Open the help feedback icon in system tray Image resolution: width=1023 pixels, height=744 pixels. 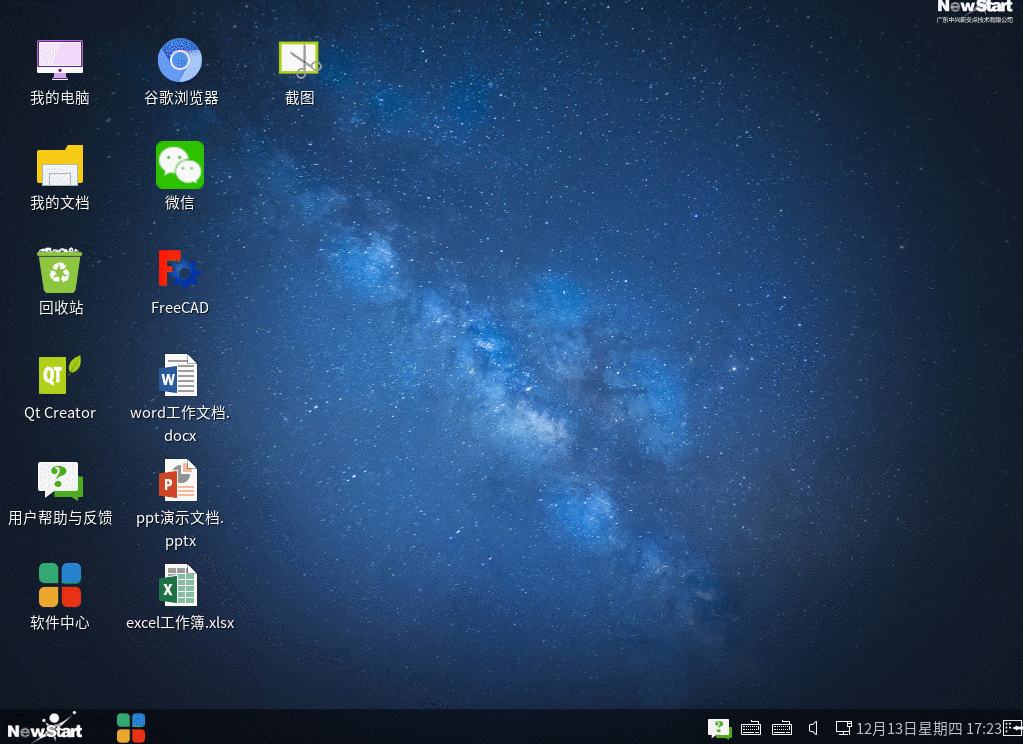click(x=719, y=728)
